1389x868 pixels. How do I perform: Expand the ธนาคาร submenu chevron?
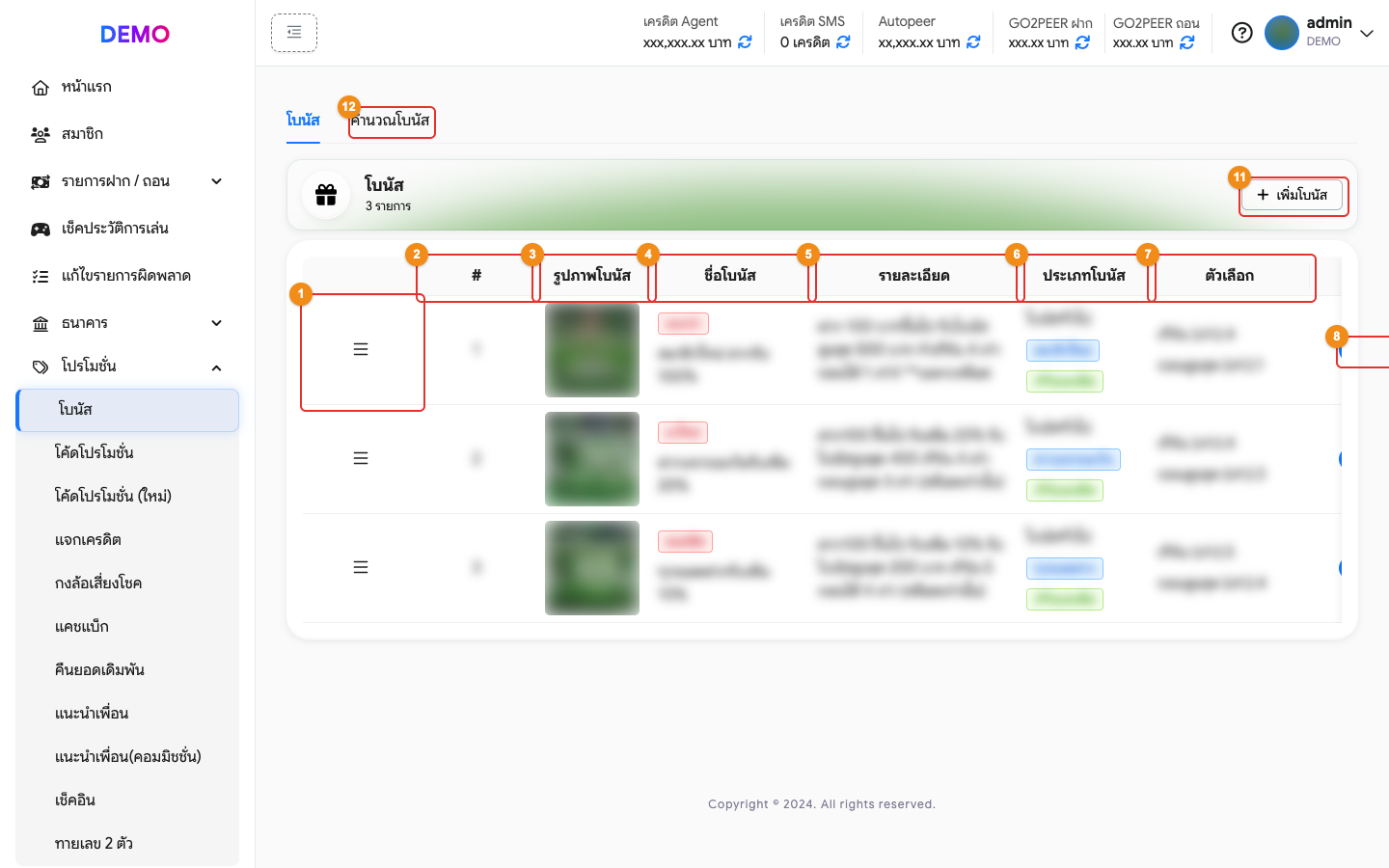coord(217,323)
